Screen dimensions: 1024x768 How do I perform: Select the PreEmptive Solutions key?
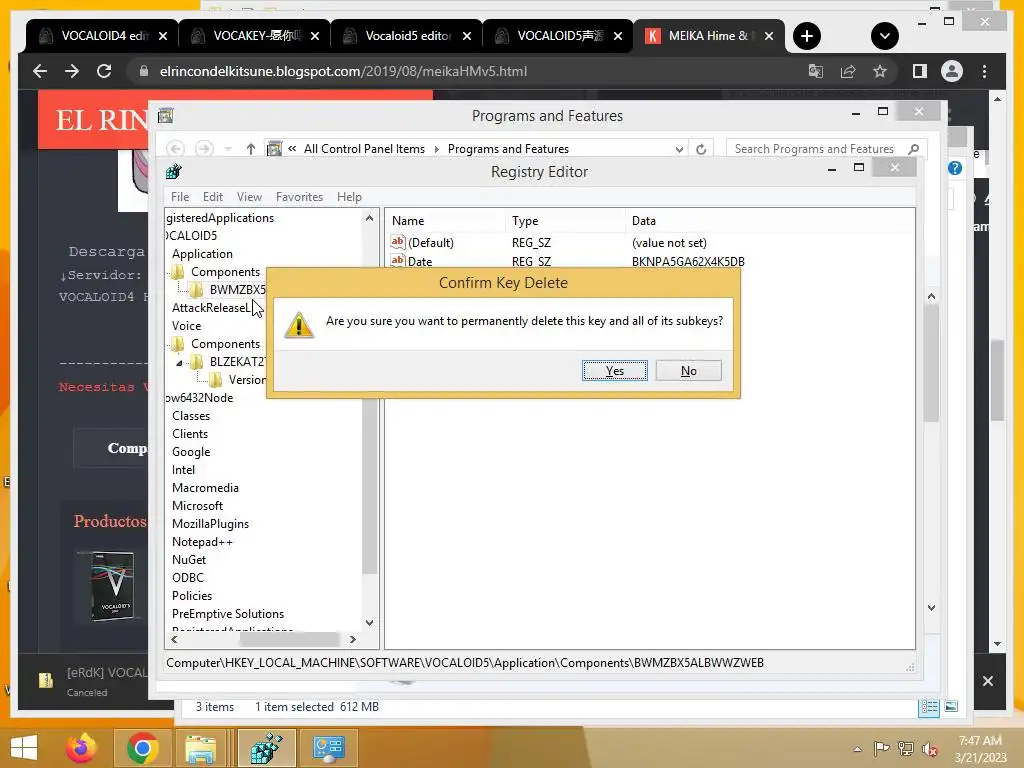228,614
